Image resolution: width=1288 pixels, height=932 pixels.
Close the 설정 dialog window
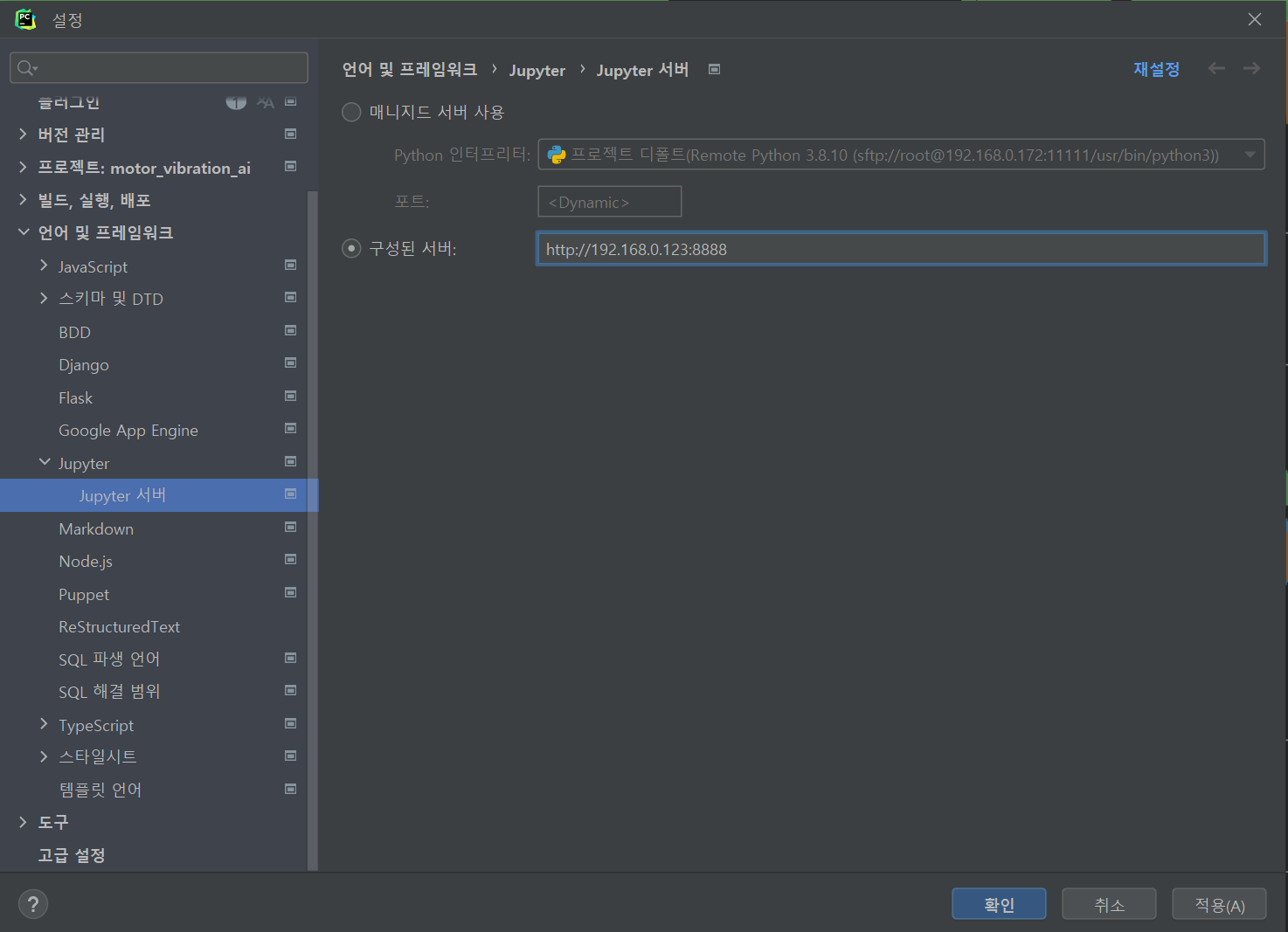[1255, 19]
